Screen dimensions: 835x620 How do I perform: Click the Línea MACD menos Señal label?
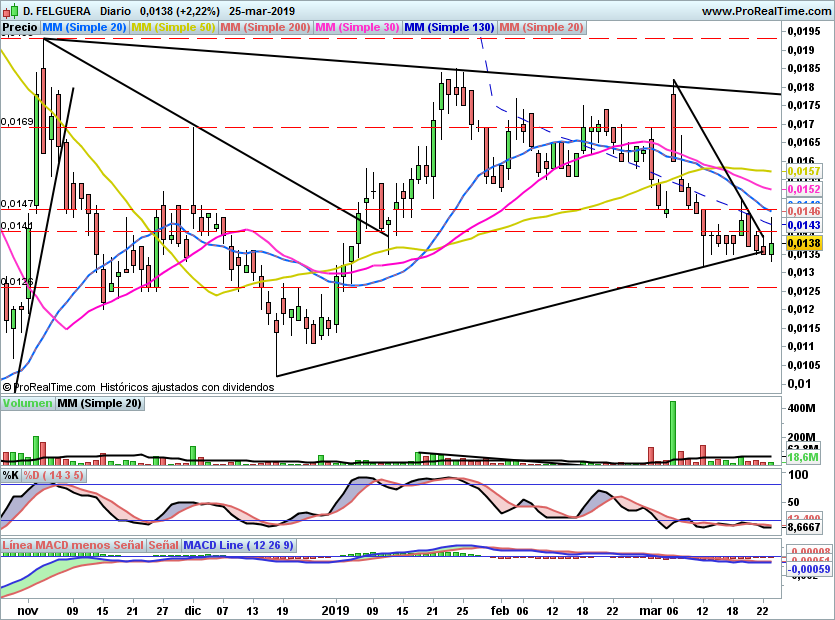tap(73, 545)
